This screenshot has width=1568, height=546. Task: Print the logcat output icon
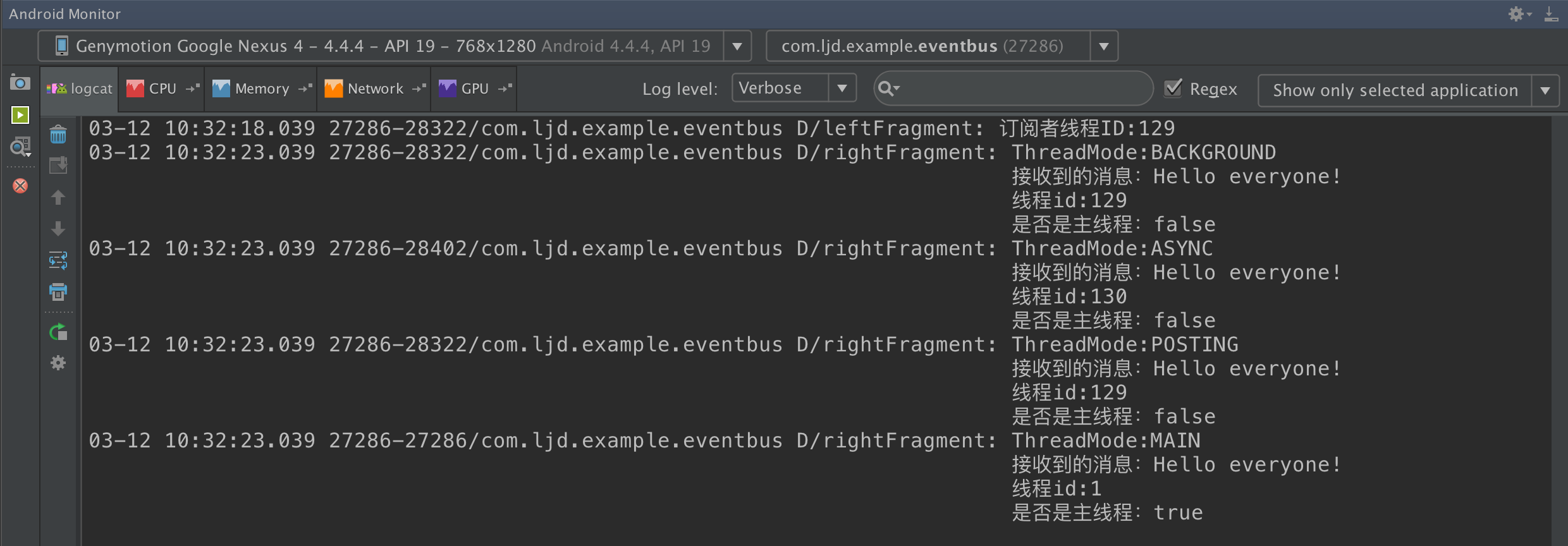(58, 292)
